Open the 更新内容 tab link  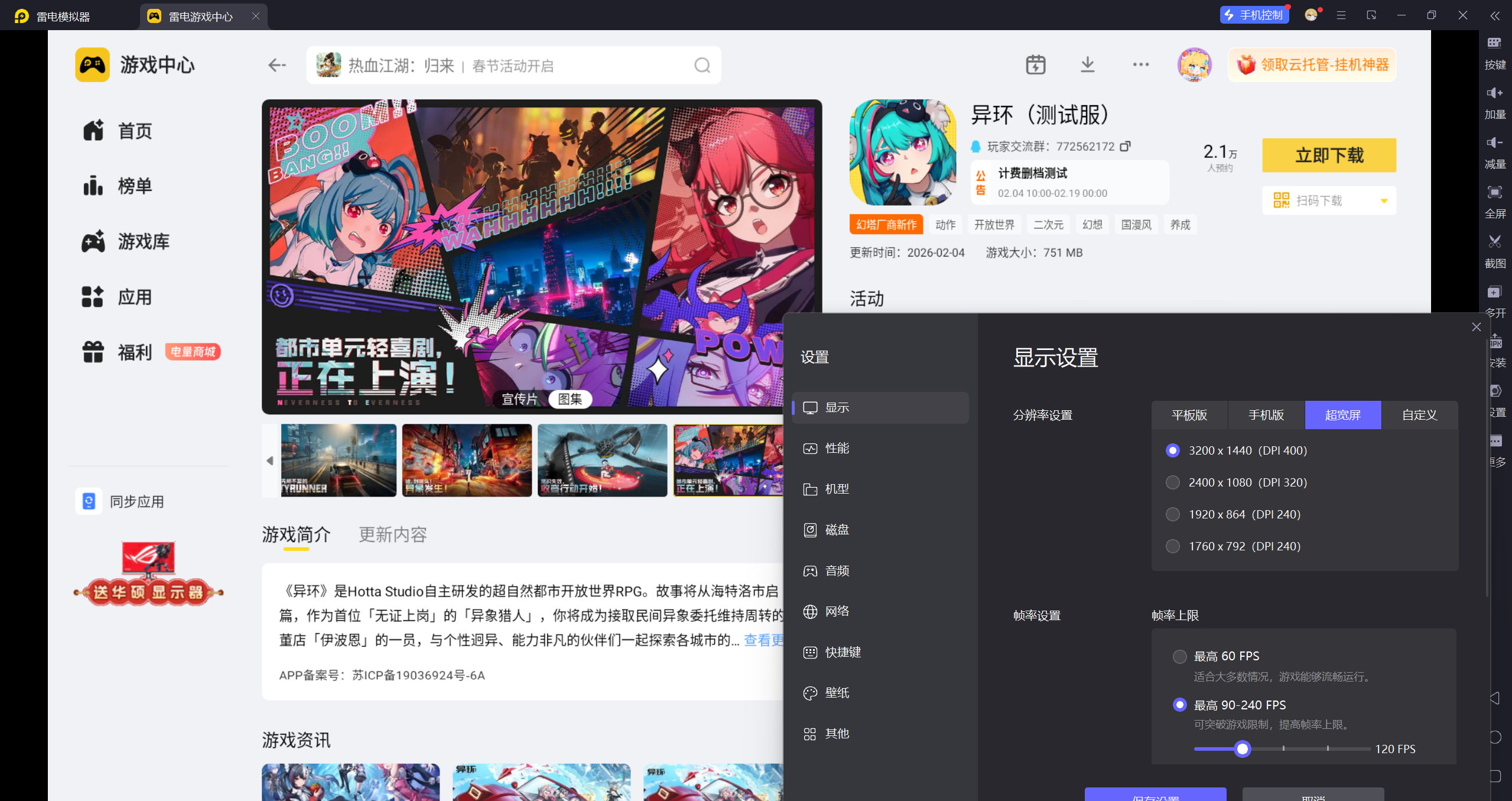(392, 534)
